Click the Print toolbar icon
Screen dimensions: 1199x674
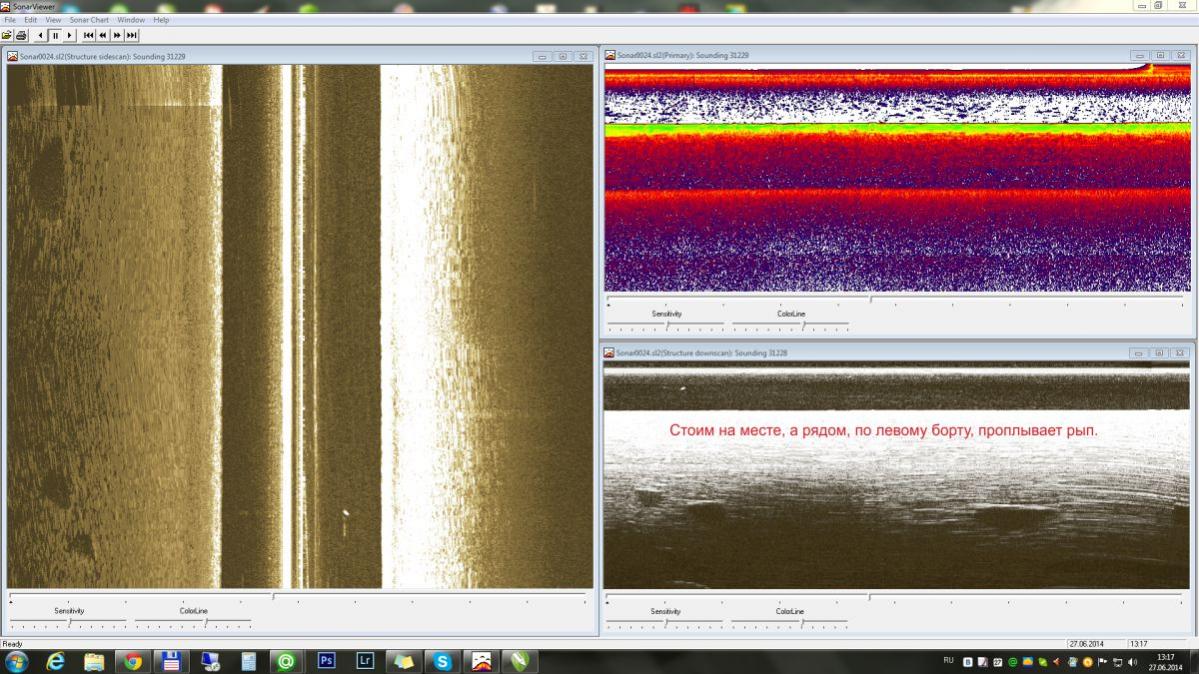tap(21, 35)
